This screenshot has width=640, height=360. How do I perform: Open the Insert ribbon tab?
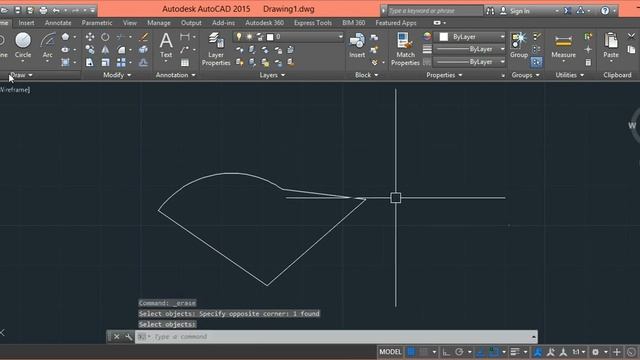(26, 23)
